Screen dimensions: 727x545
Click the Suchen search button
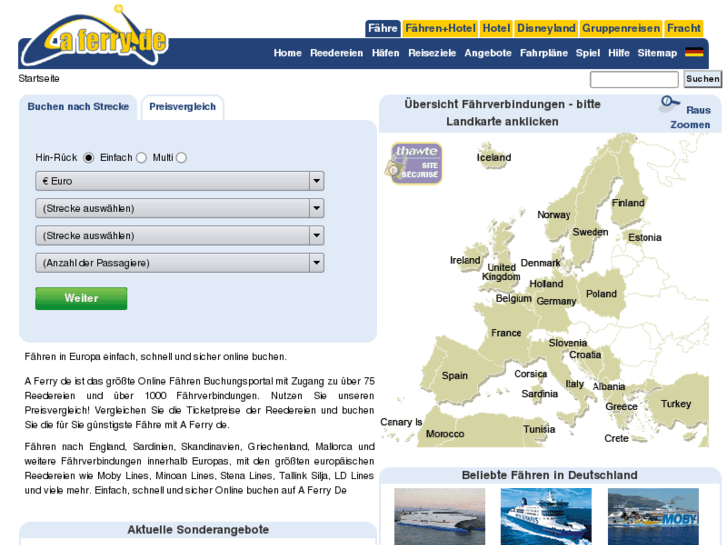tap(703, 79)
